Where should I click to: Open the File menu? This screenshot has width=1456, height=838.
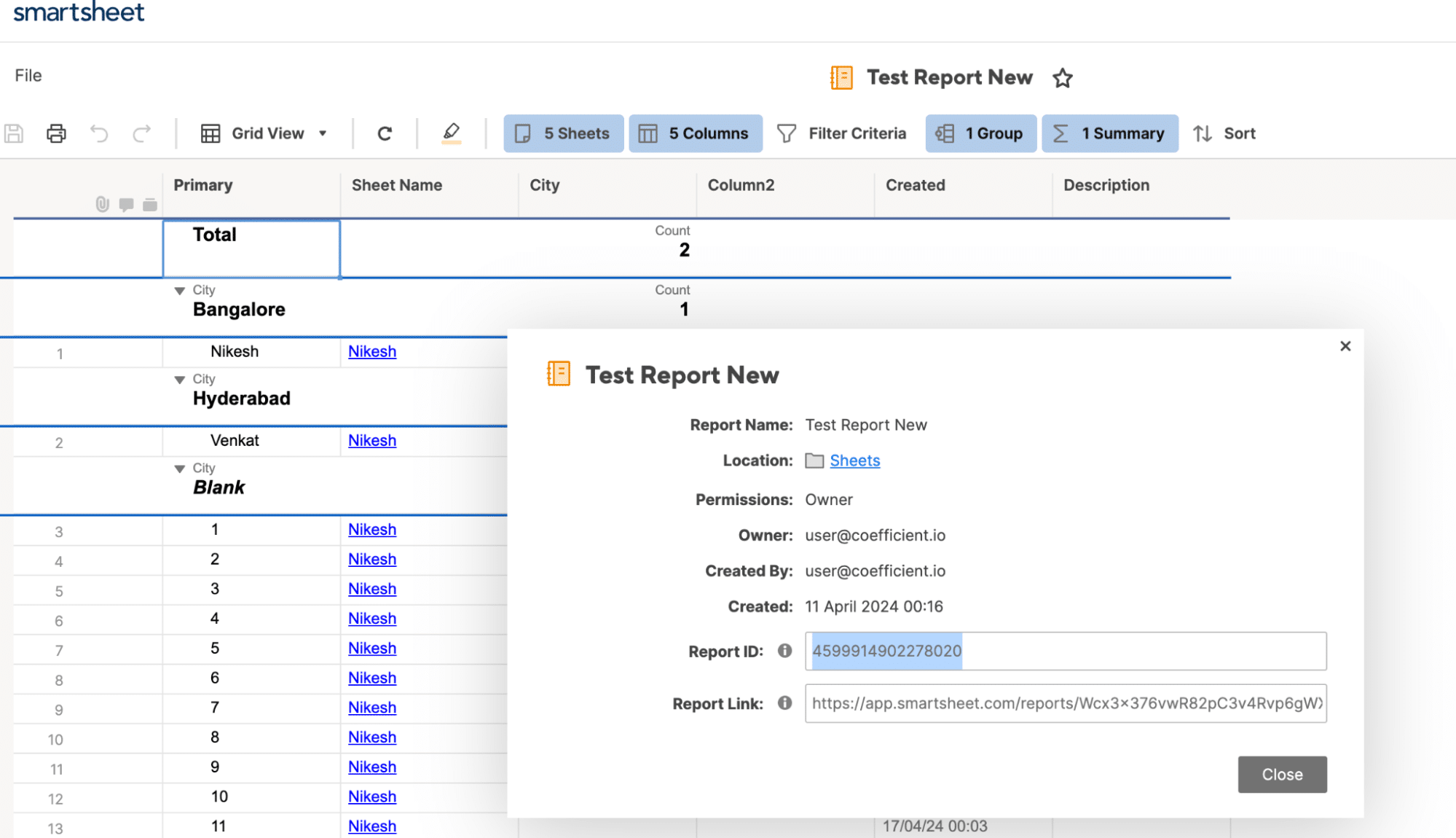[28, 76]
